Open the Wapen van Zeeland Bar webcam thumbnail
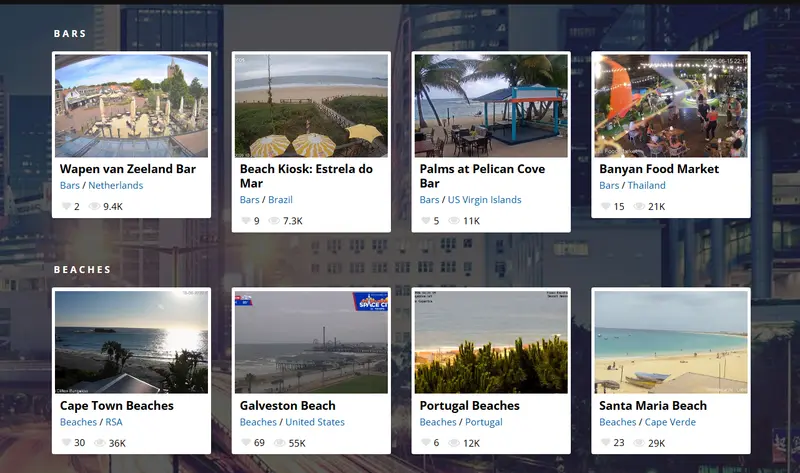This screenshot has width=800, height=473. 131,106
